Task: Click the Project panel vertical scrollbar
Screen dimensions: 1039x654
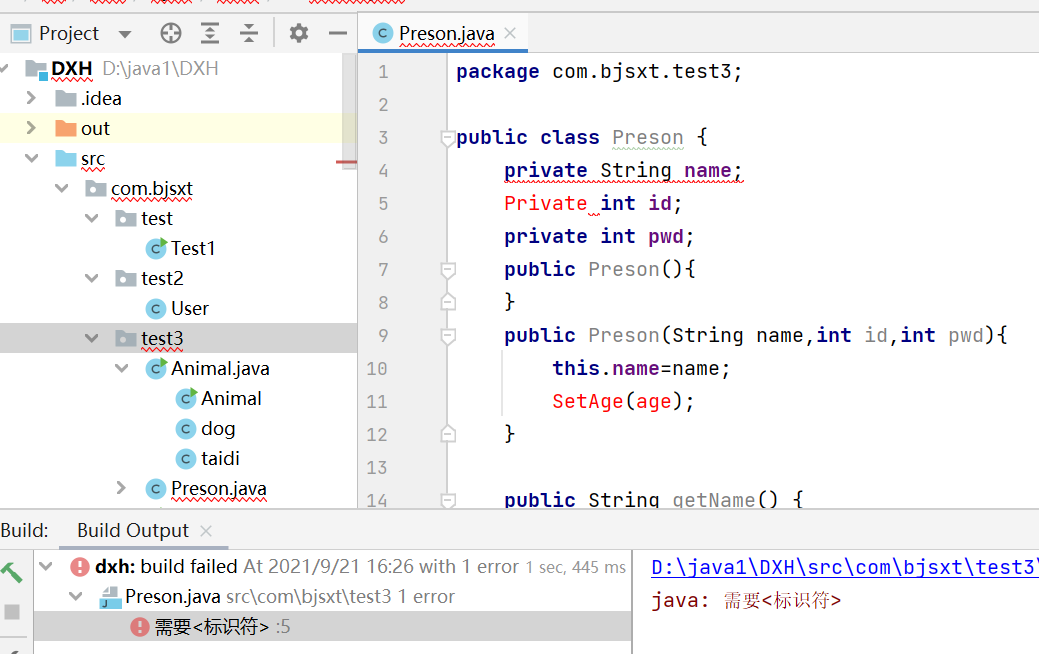Action: [x=349, y=111]
